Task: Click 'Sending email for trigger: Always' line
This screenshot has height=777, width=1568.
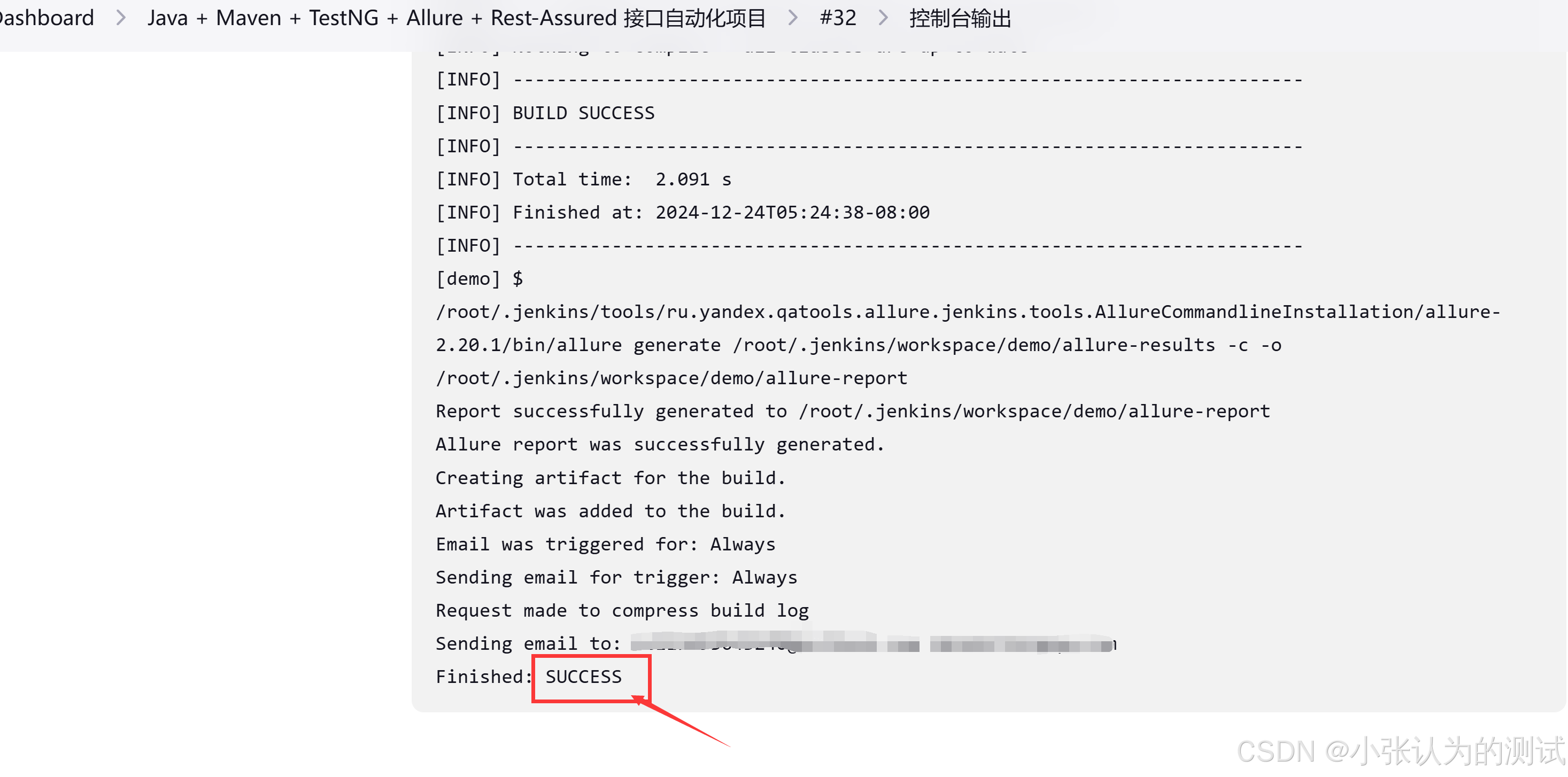Action: click(x=616, y=578)
